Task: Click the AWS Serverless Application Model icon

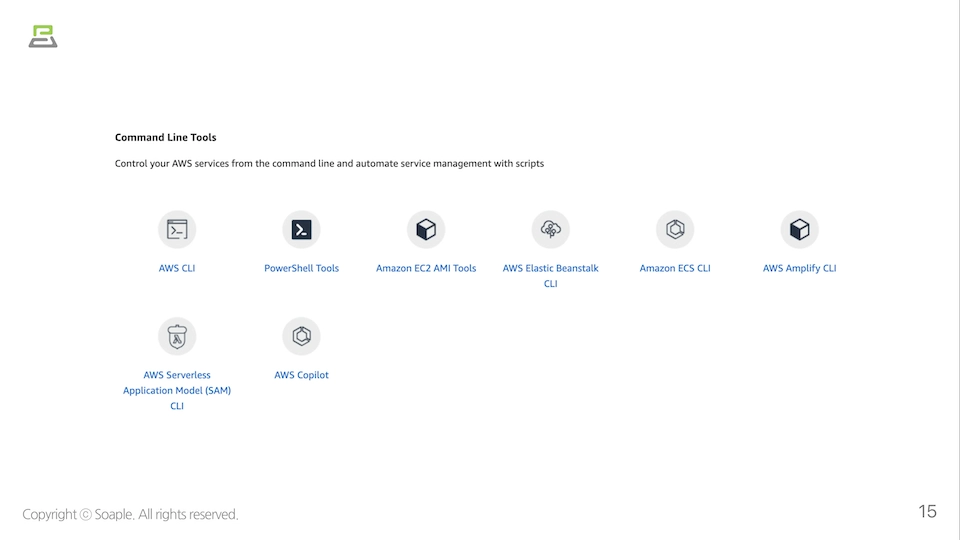Action: point(177,337)
